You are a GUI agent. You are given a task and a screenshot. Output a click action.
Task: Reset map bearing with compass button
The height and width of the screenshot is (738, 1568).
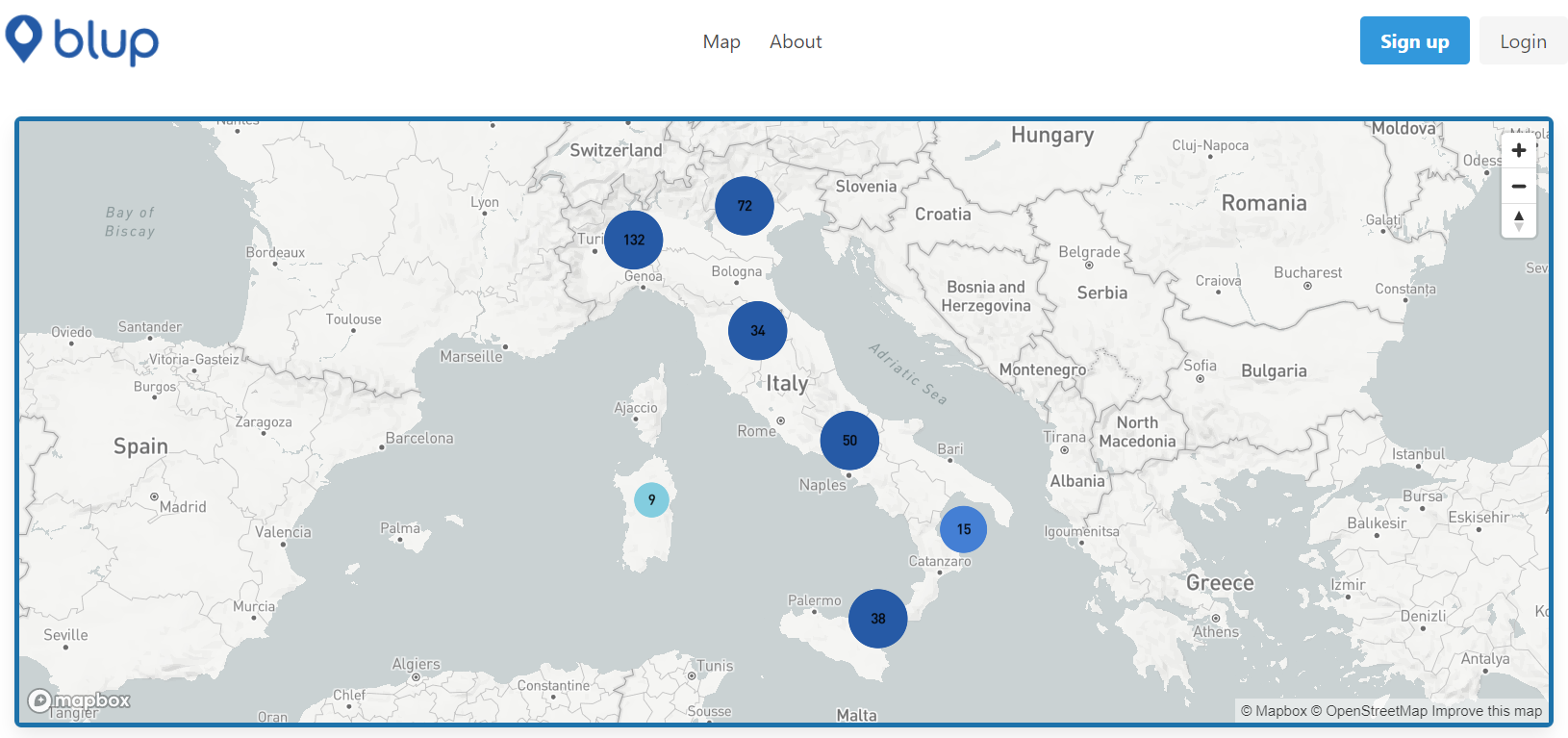(1519, 220)
